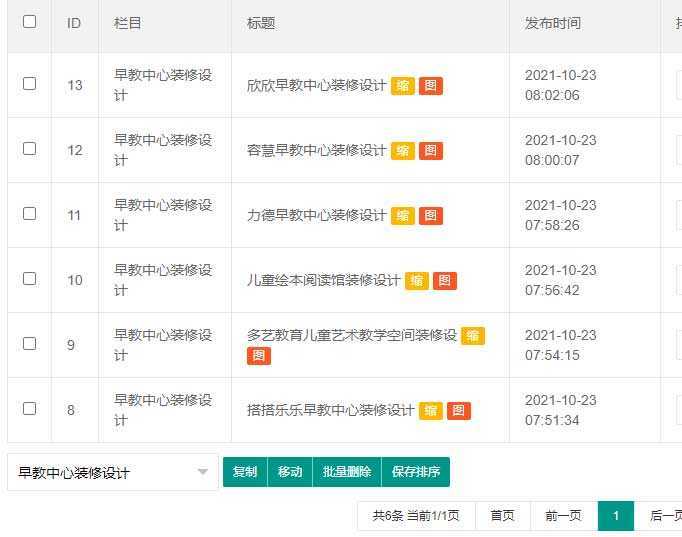Open title 多艺教育儿童艺术教学空间装修设
This screenshot has height=537, width=682.
pos(351,336)
